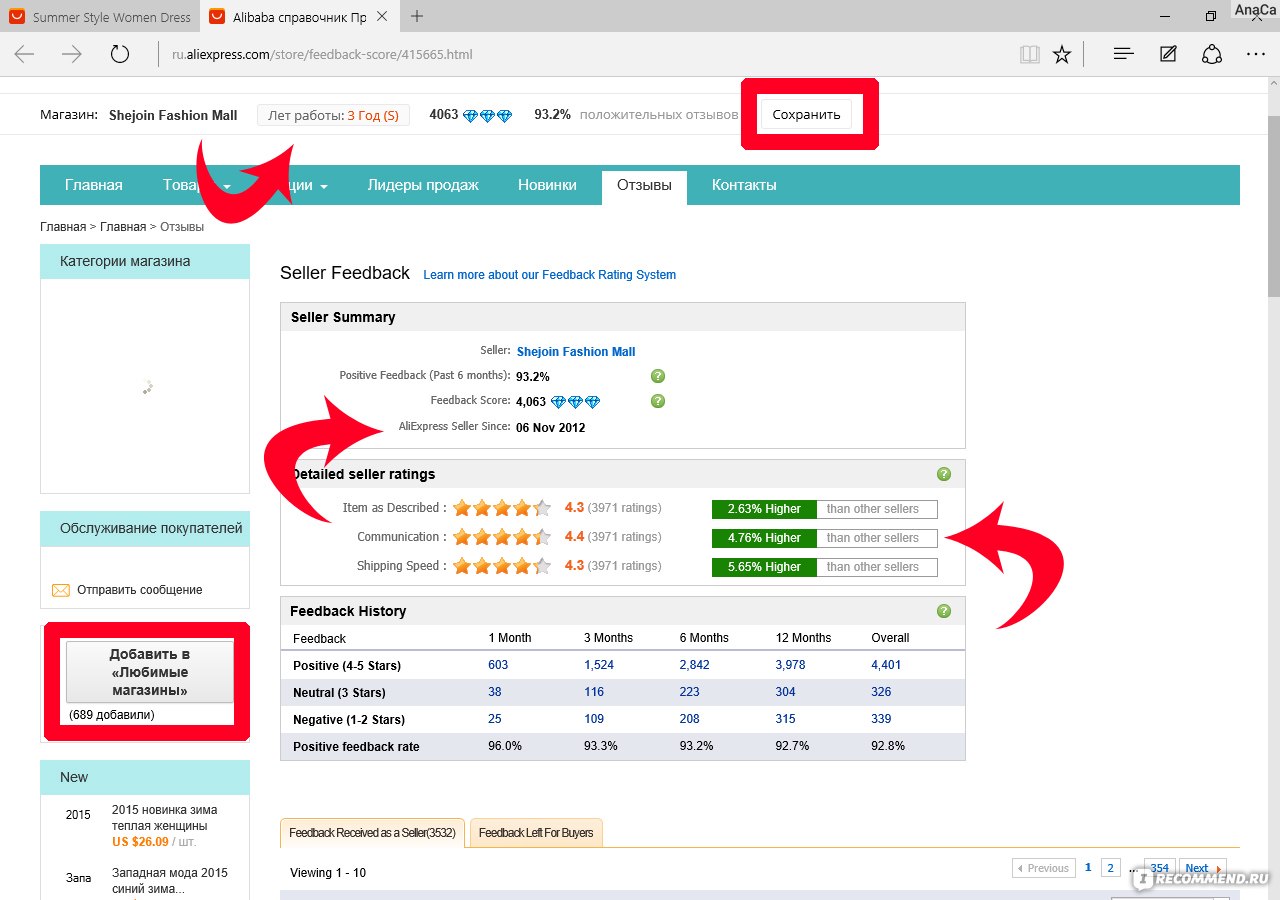Viewport: 1280px width, 900px height.
Task: Select Feedback Received as a Seller tab
Action: (x=373, y=833)
